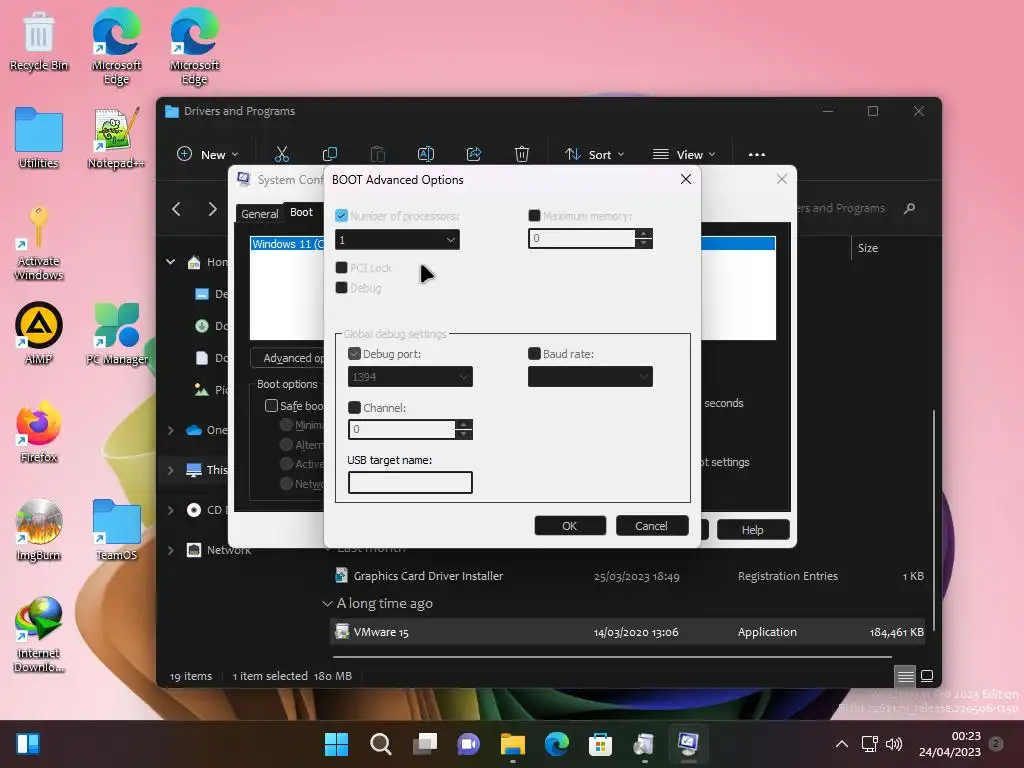This screenshot has height=768, width=1024.
Task: Open PC Manager desktop shortcut
Action: coord(116,333)
